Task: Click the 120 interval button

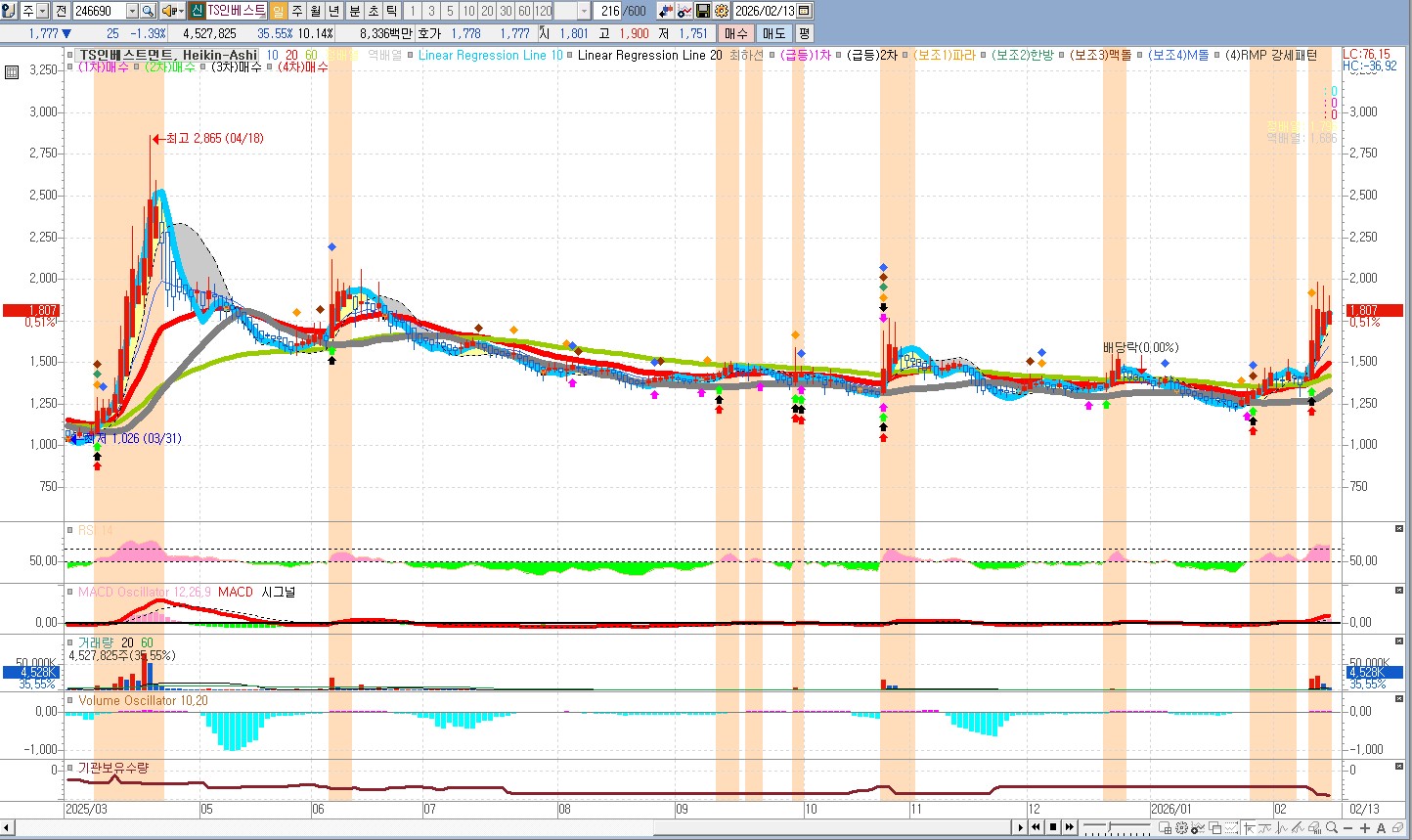Action: click(x=543, y=11)
